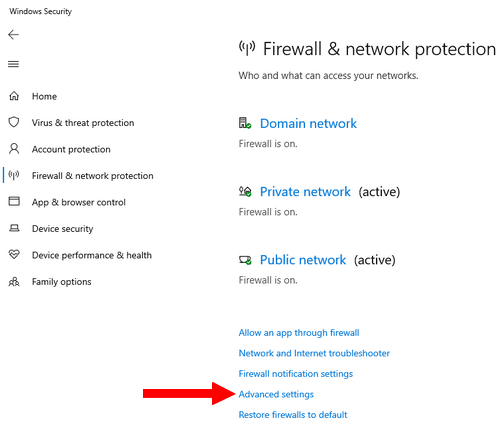The image size is (500, 430).
Task: Click Restore firewalls to default
Action: coord(293,415)
